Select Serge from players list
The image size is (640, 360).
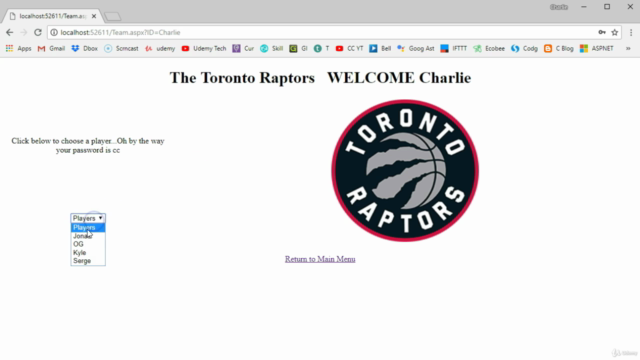88,261
